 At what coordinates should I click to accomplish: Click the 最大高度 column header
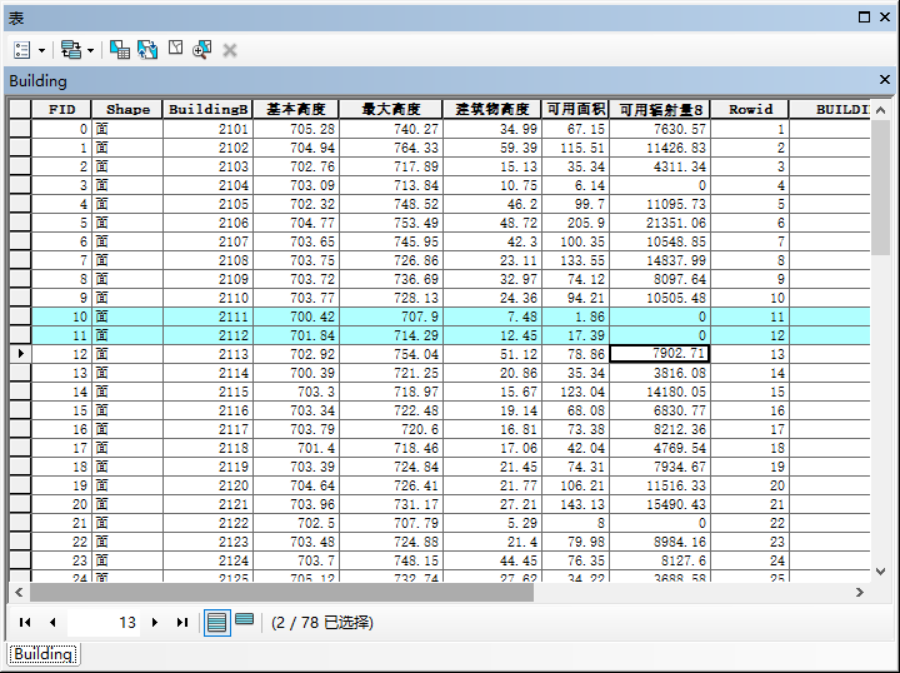pyautogui.click(x=391, y=109)
